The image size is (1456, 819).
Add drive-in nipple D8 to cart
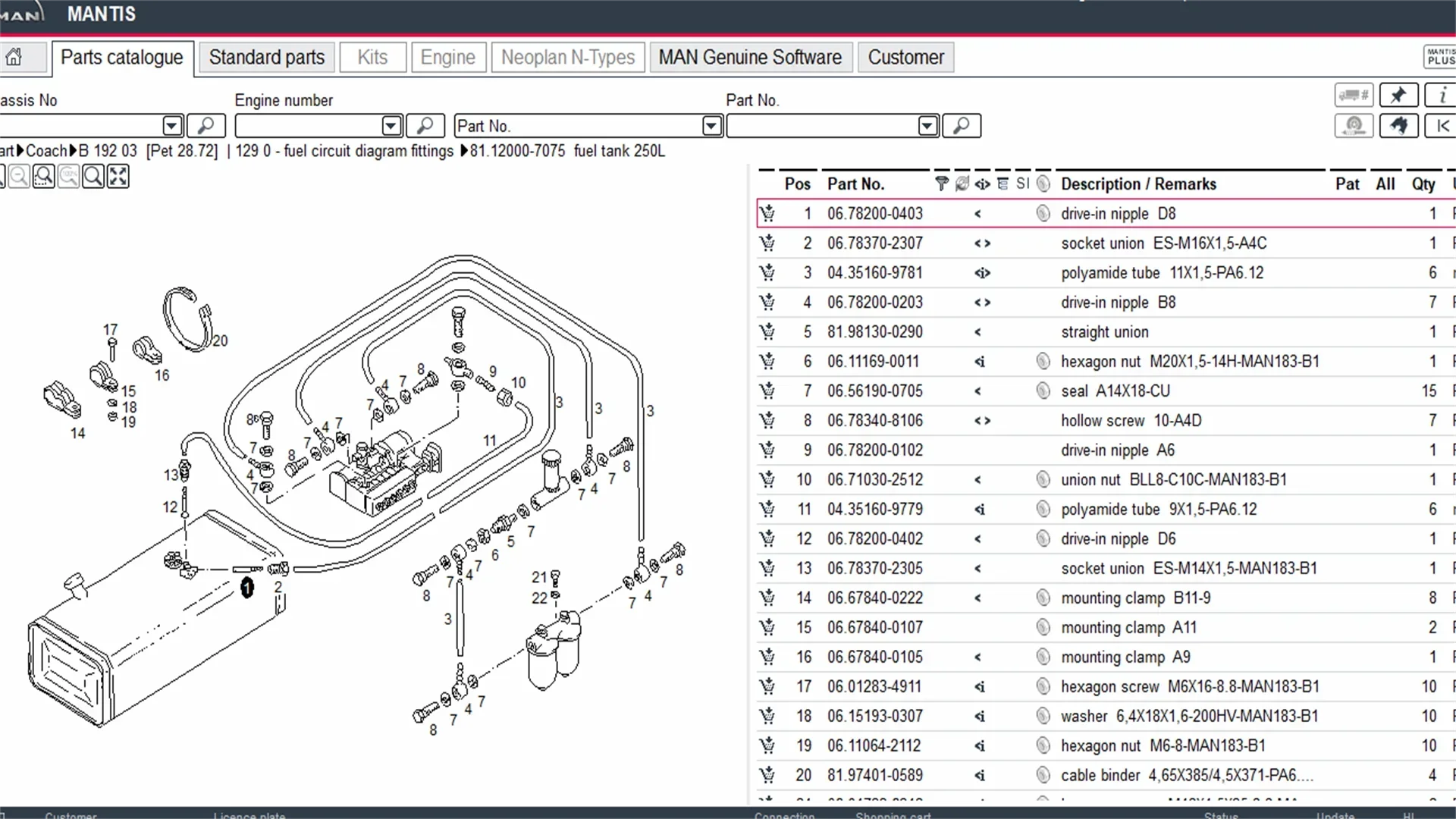[767, 214]
